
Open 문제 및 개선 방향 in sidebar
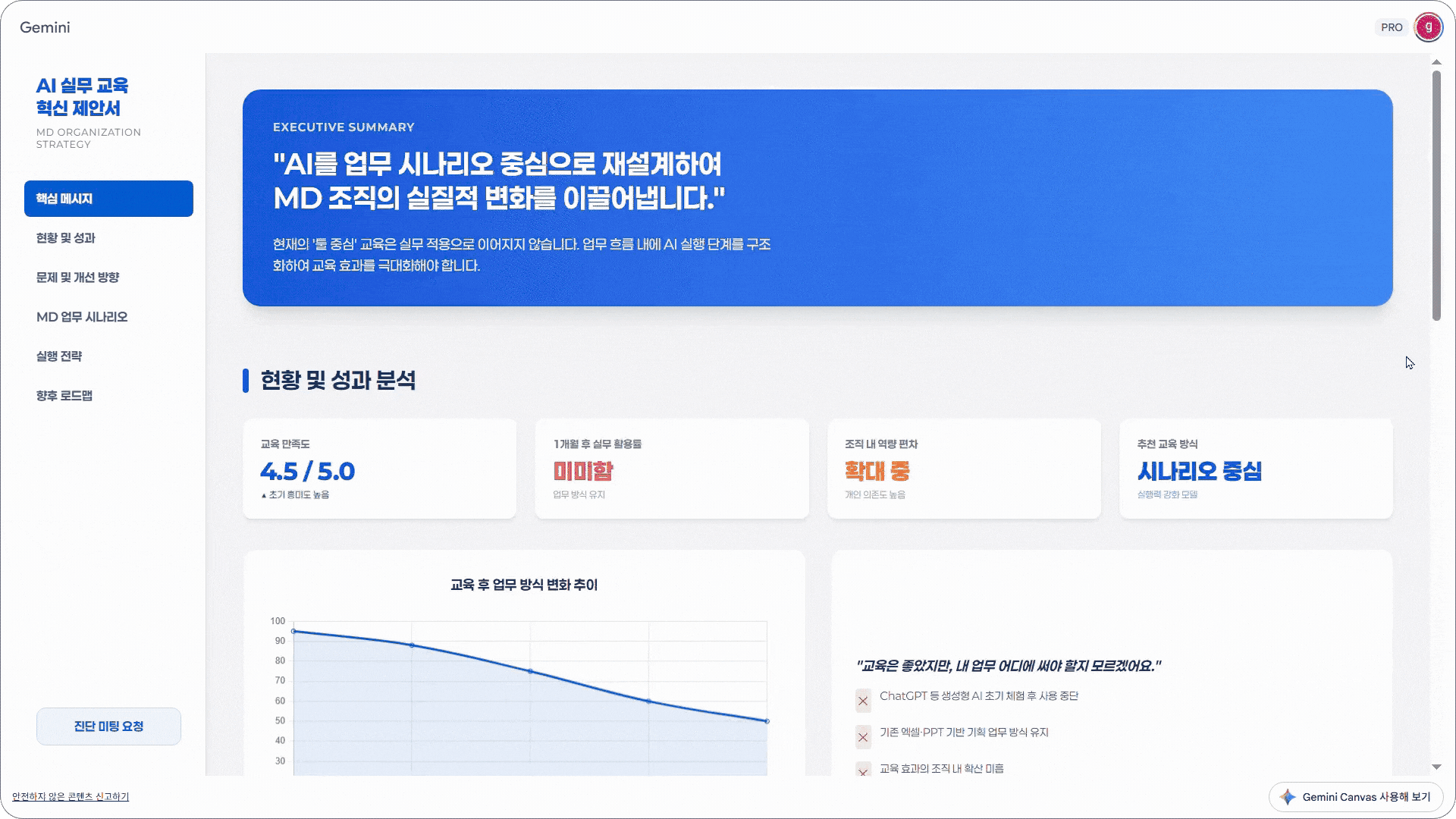tap(77, 278)
